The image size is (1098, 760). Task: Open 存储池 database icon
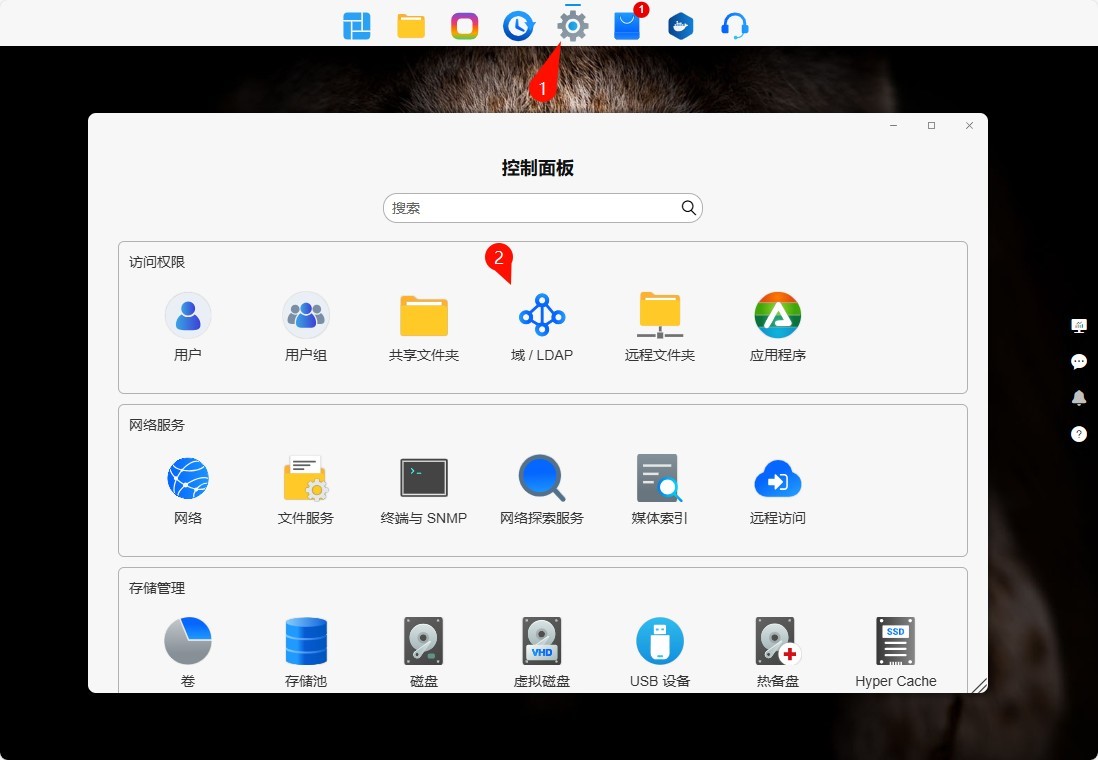[x=306, y=641]
